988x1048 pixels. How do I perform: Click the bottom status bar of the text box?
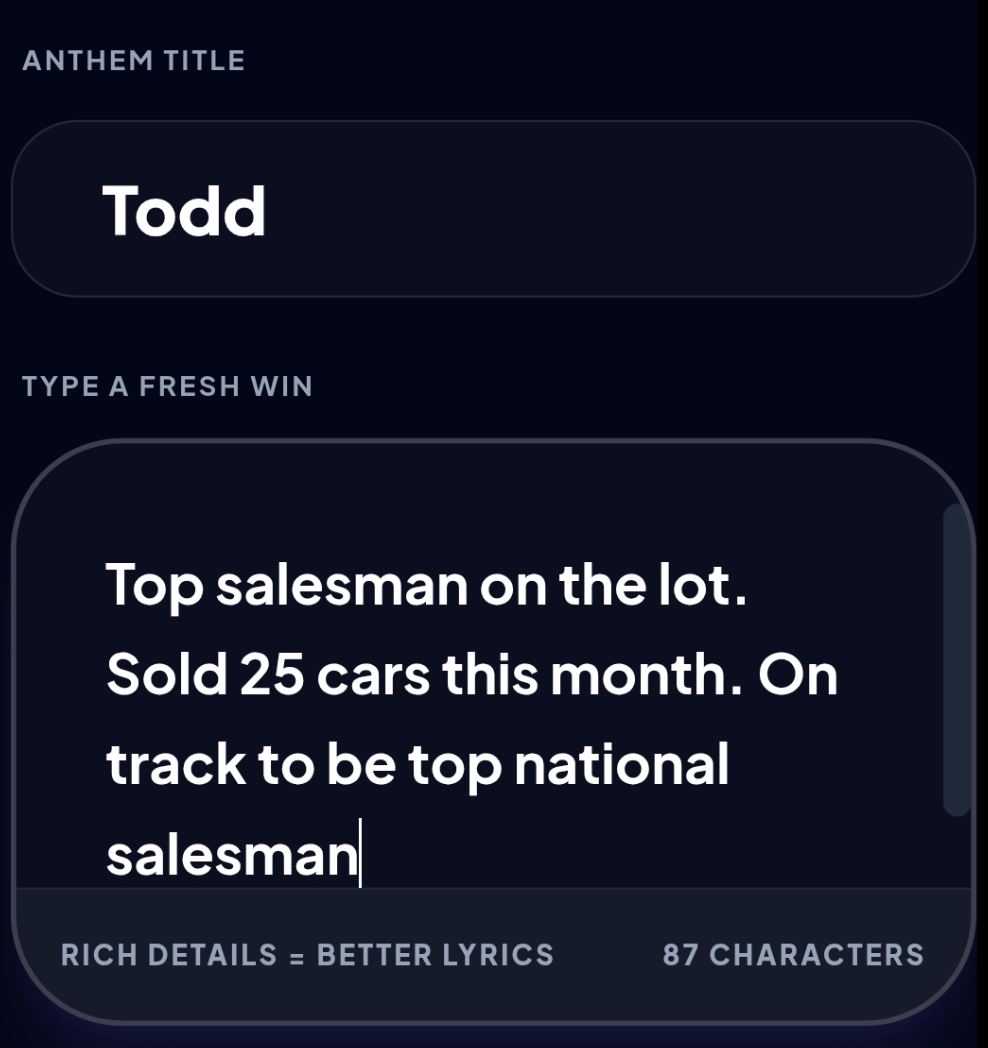490,956
